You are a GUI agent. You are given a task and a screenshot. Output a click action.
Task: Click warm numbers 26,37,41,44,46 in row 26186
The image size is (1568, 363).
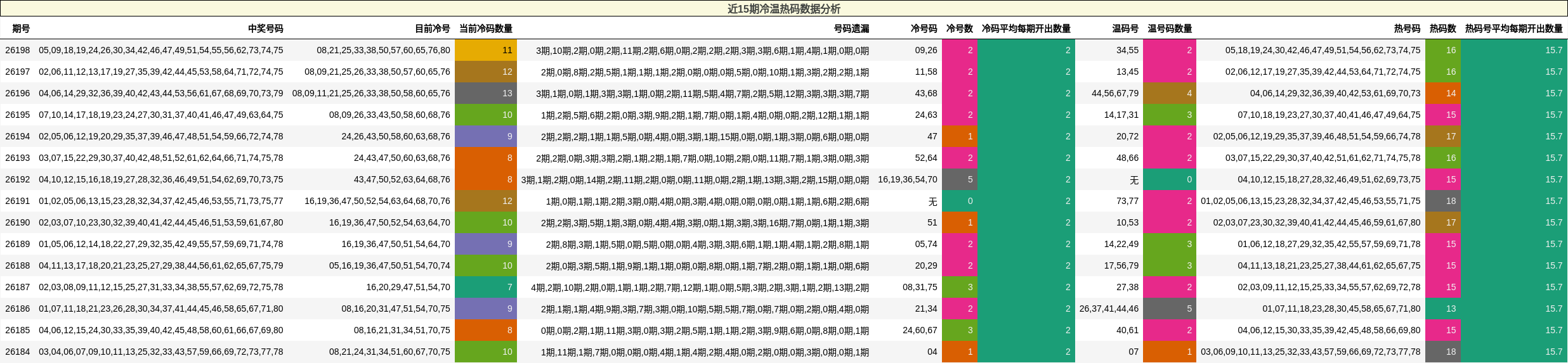pos(1109,309)
